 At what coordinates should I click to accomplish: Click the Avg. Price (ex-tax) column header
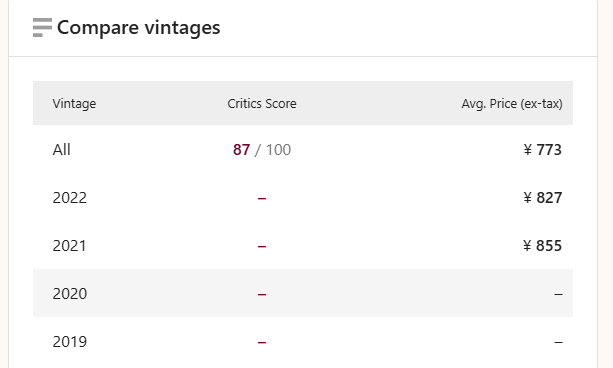[512, 104]
